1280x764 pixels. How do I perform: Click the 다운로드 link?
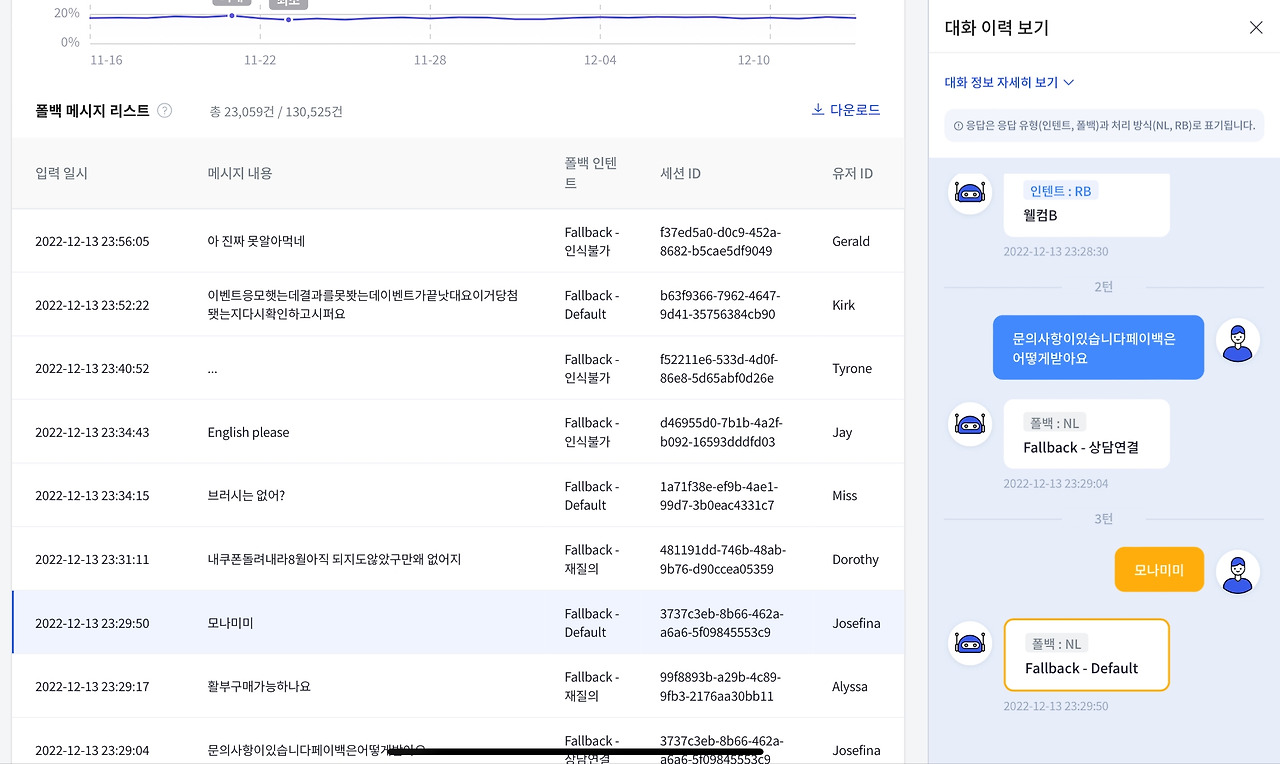[846, 110]
